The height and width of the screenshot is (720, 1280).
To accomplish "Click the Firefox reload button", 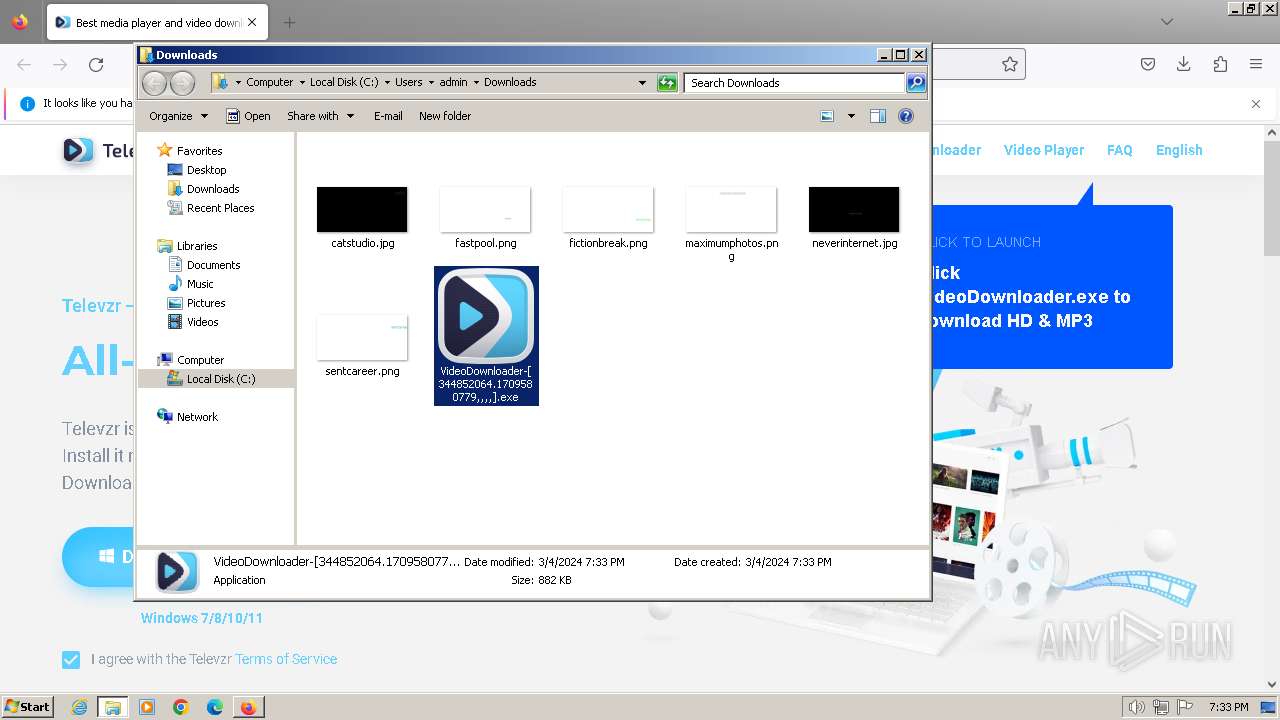I will pos(96,65).
